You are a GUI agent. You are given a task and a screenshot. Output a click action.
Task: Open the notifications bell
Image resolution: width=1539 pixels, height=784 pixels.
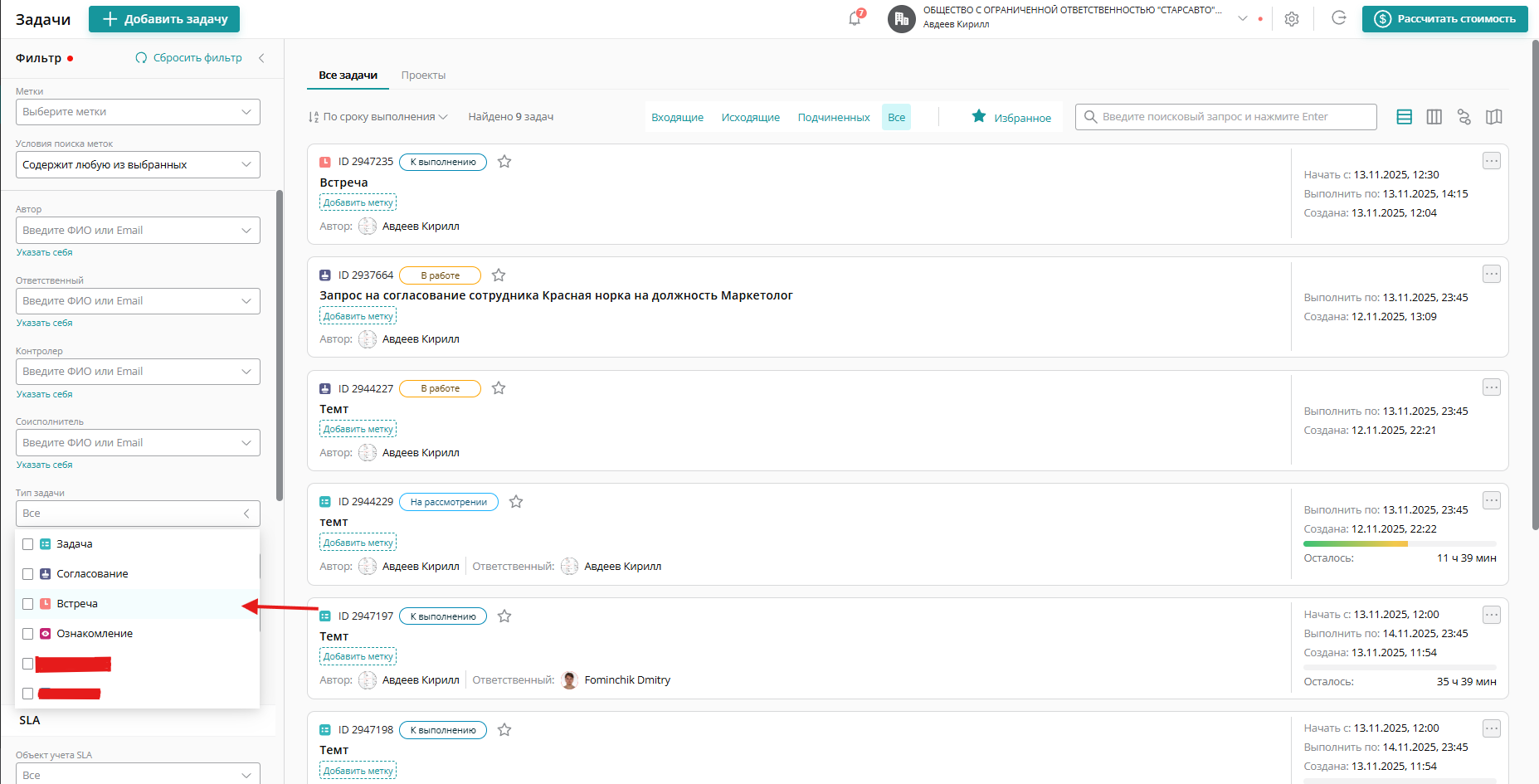point(855,18)
